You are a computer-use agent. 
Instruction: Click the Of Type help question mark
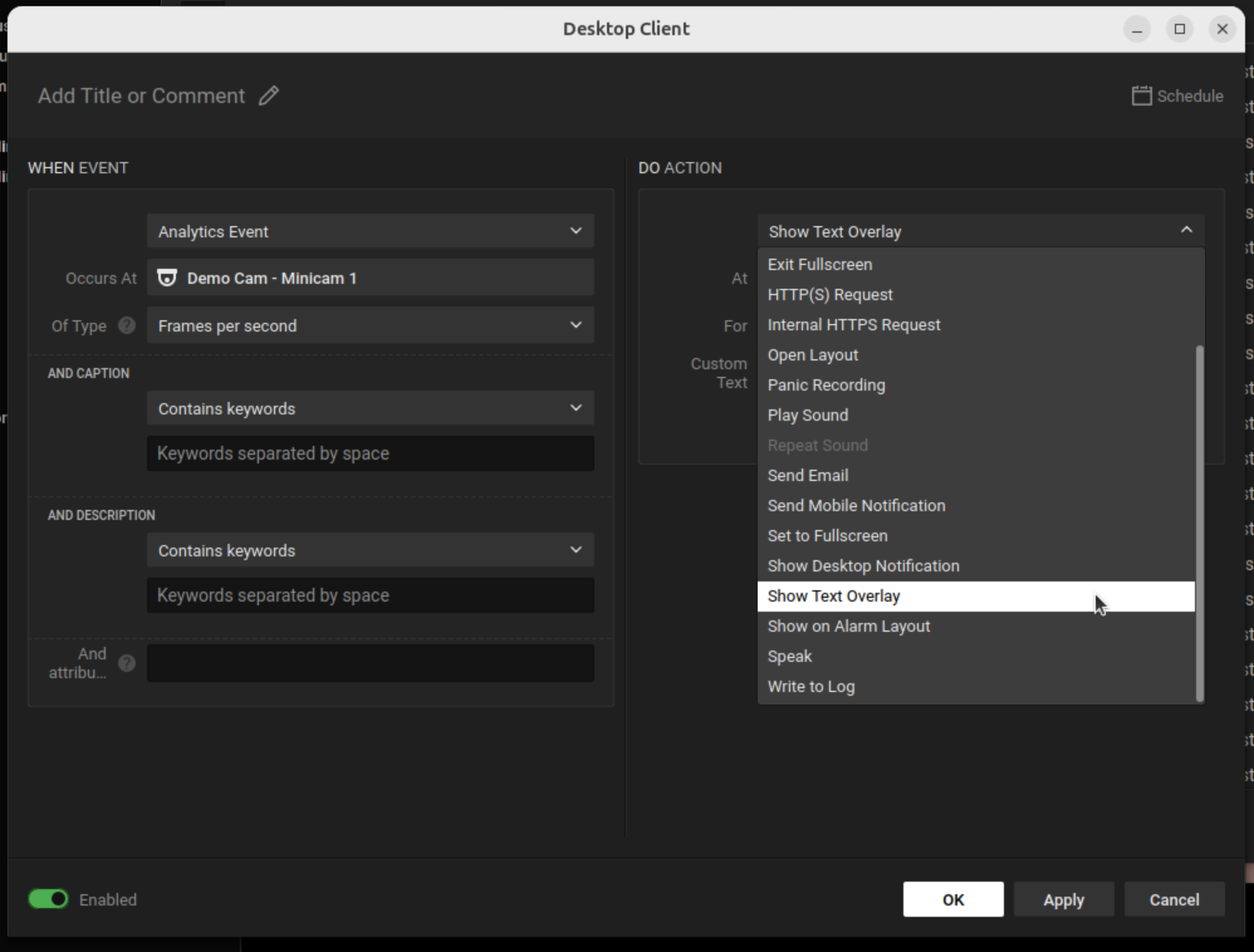point(127,325)
